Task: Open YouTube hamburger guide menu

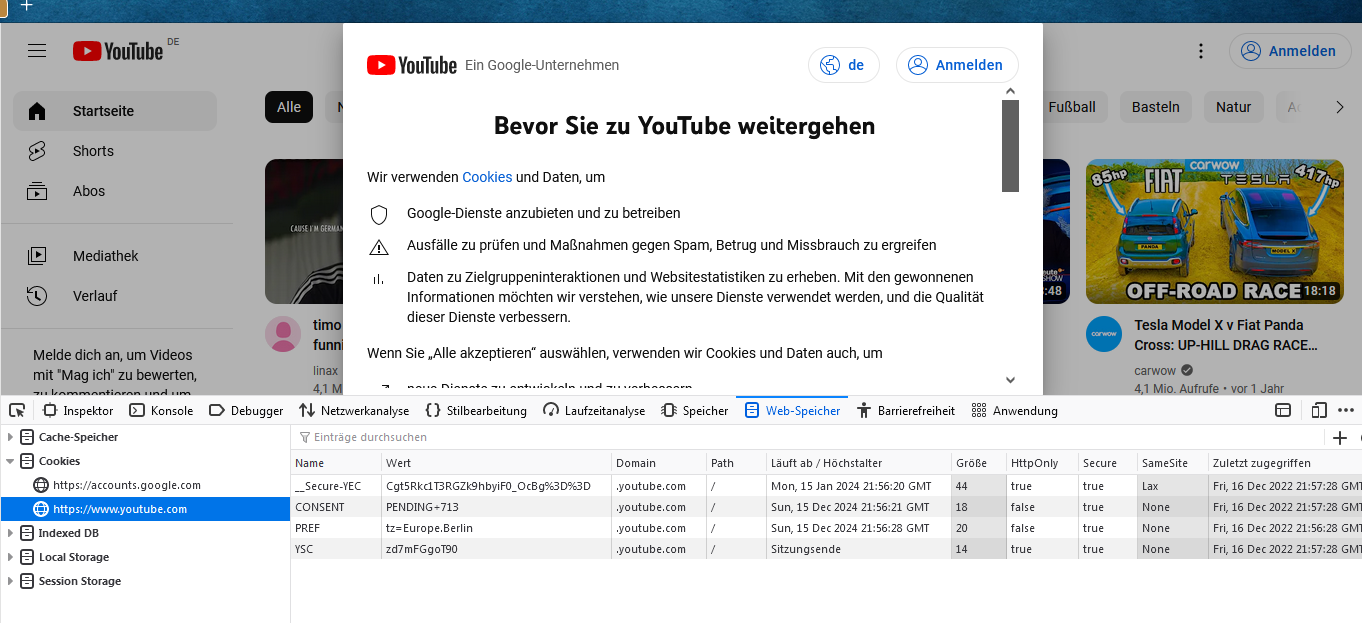Action: point(37,51)
